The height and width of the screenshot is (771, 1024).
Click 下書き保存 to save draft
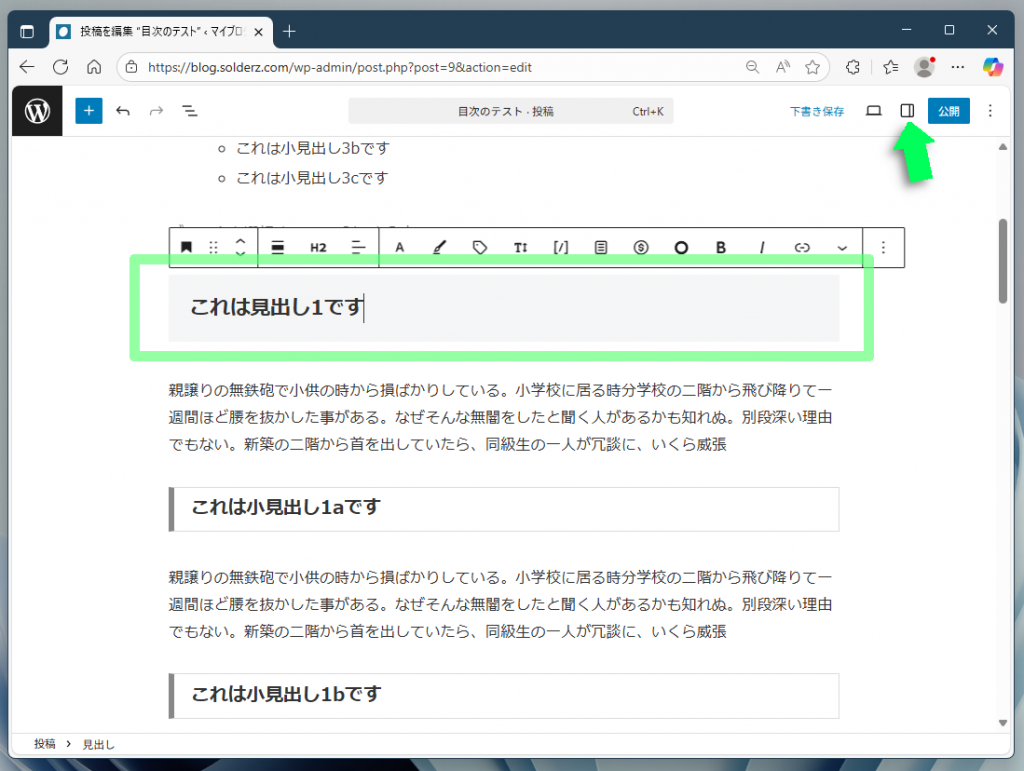[x=816, y=111]
